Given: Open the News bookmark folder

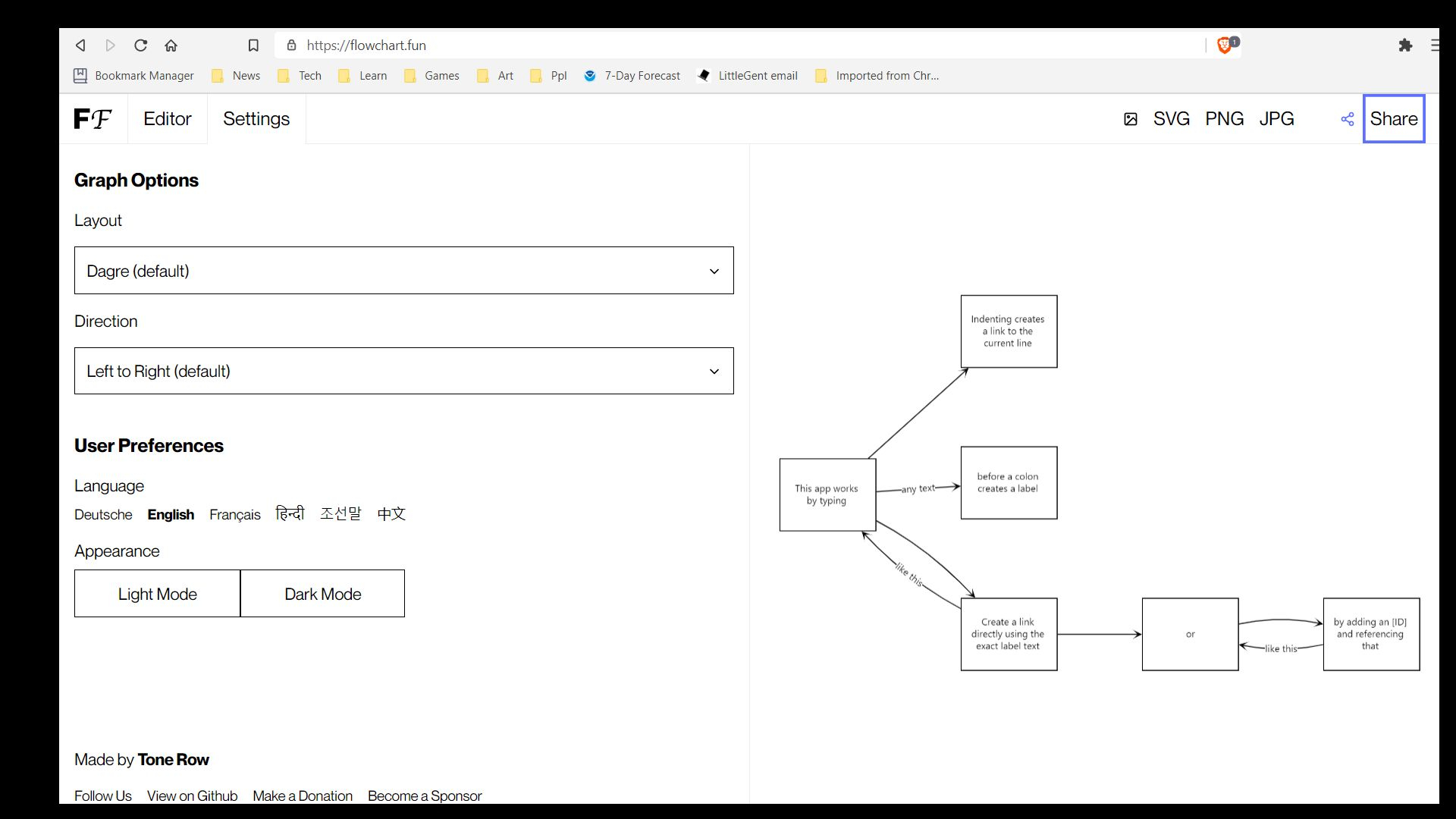Looking at the screenshot, I should pyautogui.click(x=236, y=76).
